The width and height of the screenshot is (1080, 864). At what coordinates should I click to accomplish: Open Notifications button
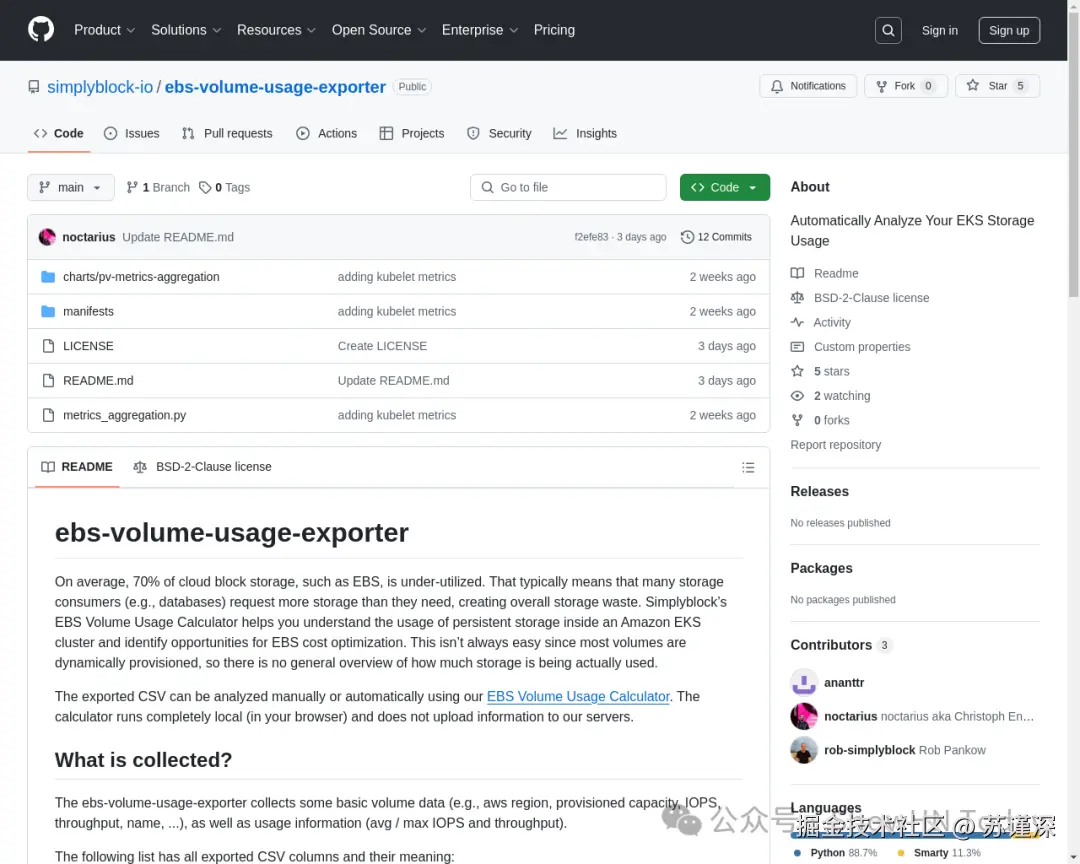(808, 86)
